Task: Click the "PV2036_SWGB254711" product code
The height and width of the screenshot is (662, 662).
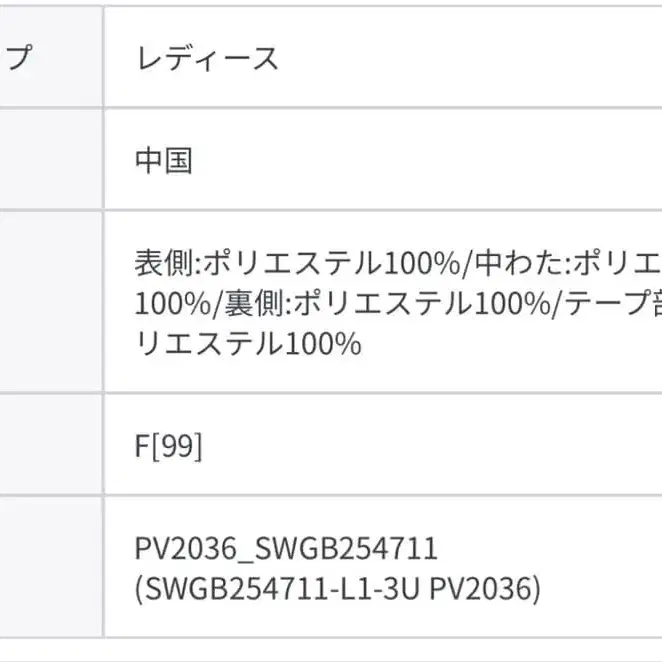Action: coord(286,548)
